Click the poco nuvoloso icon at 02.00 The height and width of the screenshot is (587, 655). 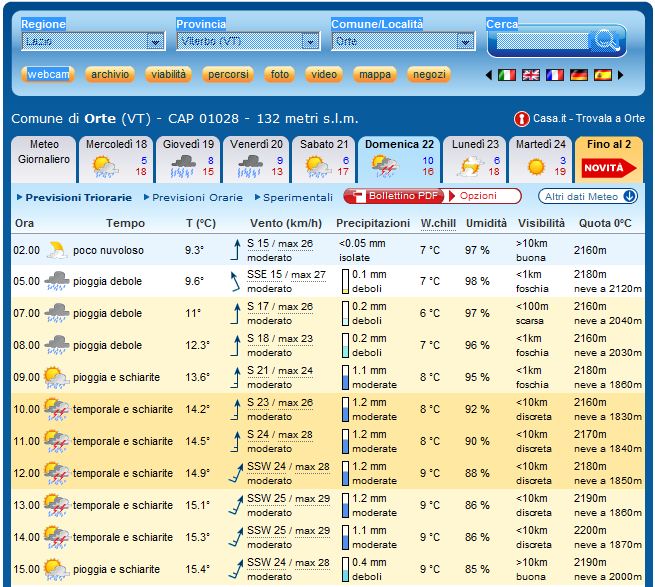pos(57,250)
